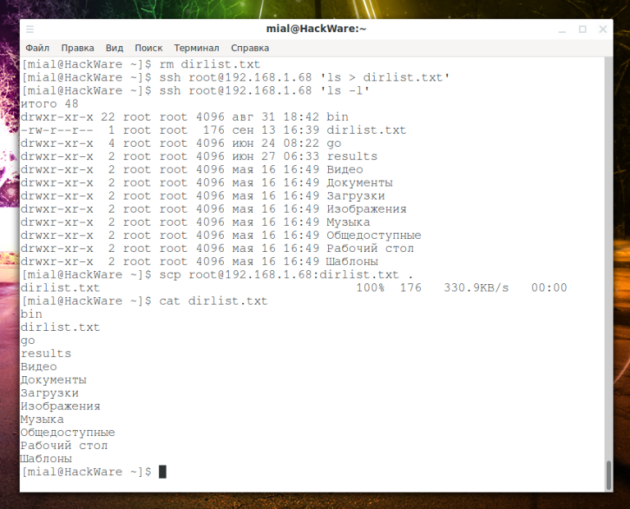
Task: Open the Поиск menu
Action: (x=148, y=47)
